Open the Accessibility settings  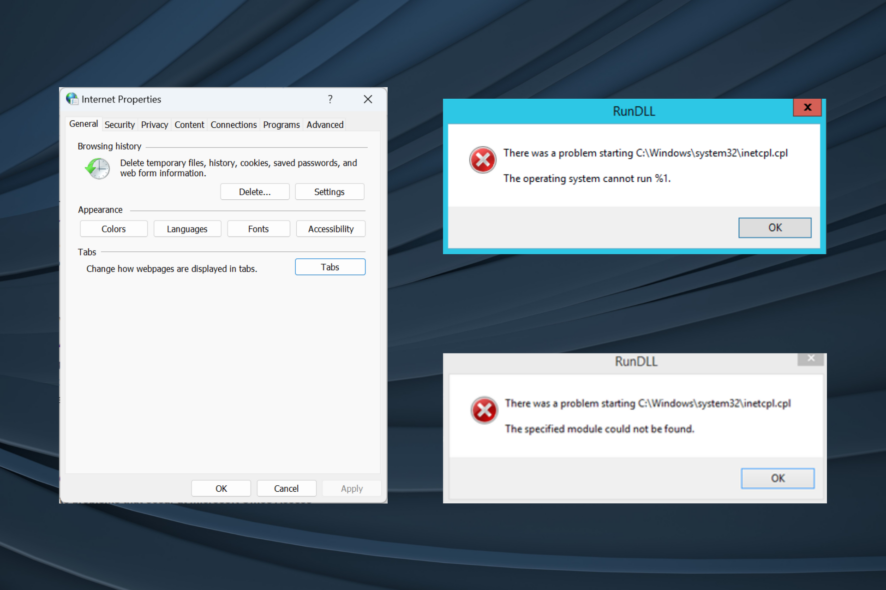pos(330,228)
